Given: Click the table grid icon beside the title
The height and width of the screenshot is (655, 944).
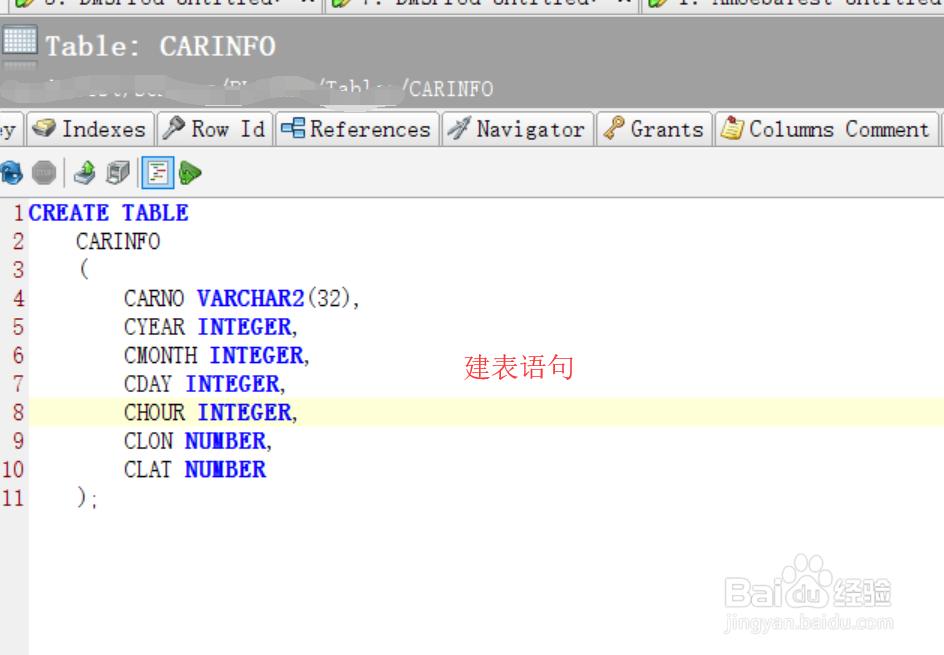Looking at the screenshot, I should tap(20, 42).
